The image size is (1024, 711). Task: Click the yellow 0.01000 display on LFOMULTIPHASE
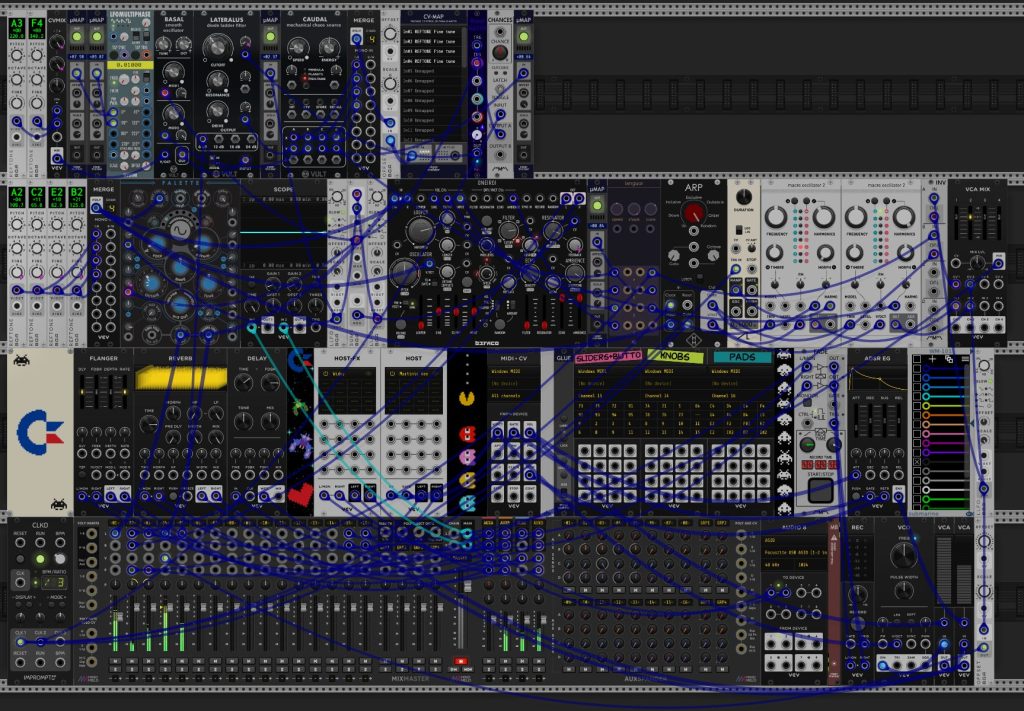tap(130, 65)
